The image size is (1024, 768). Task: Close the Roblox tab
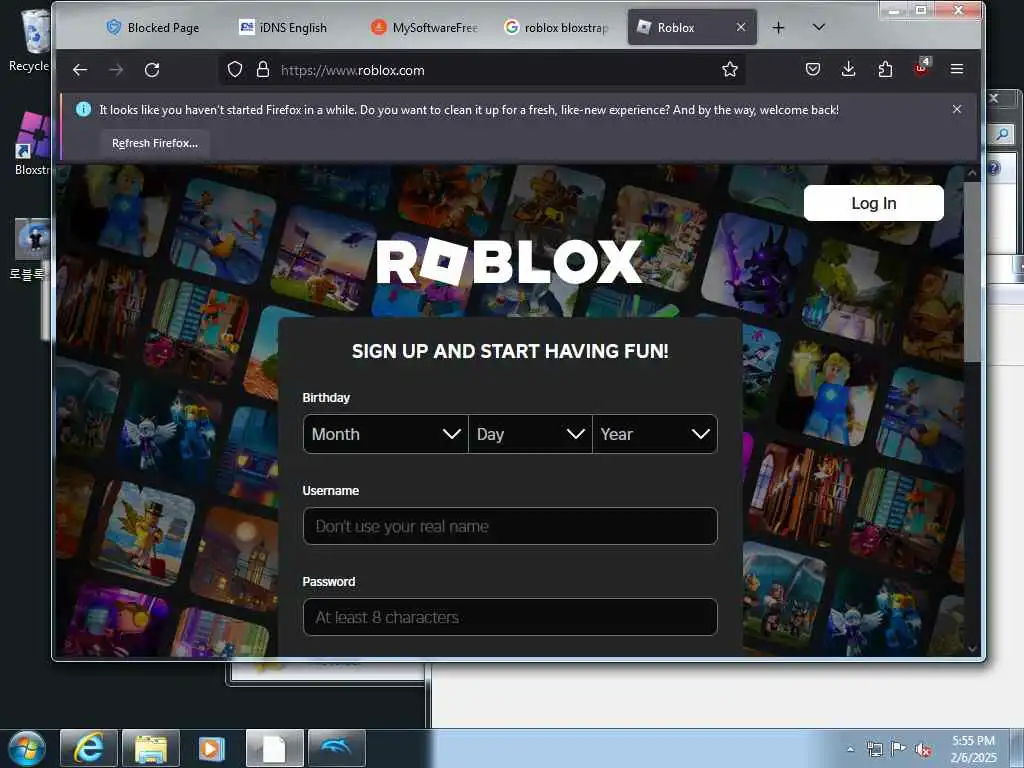[741, 27]
